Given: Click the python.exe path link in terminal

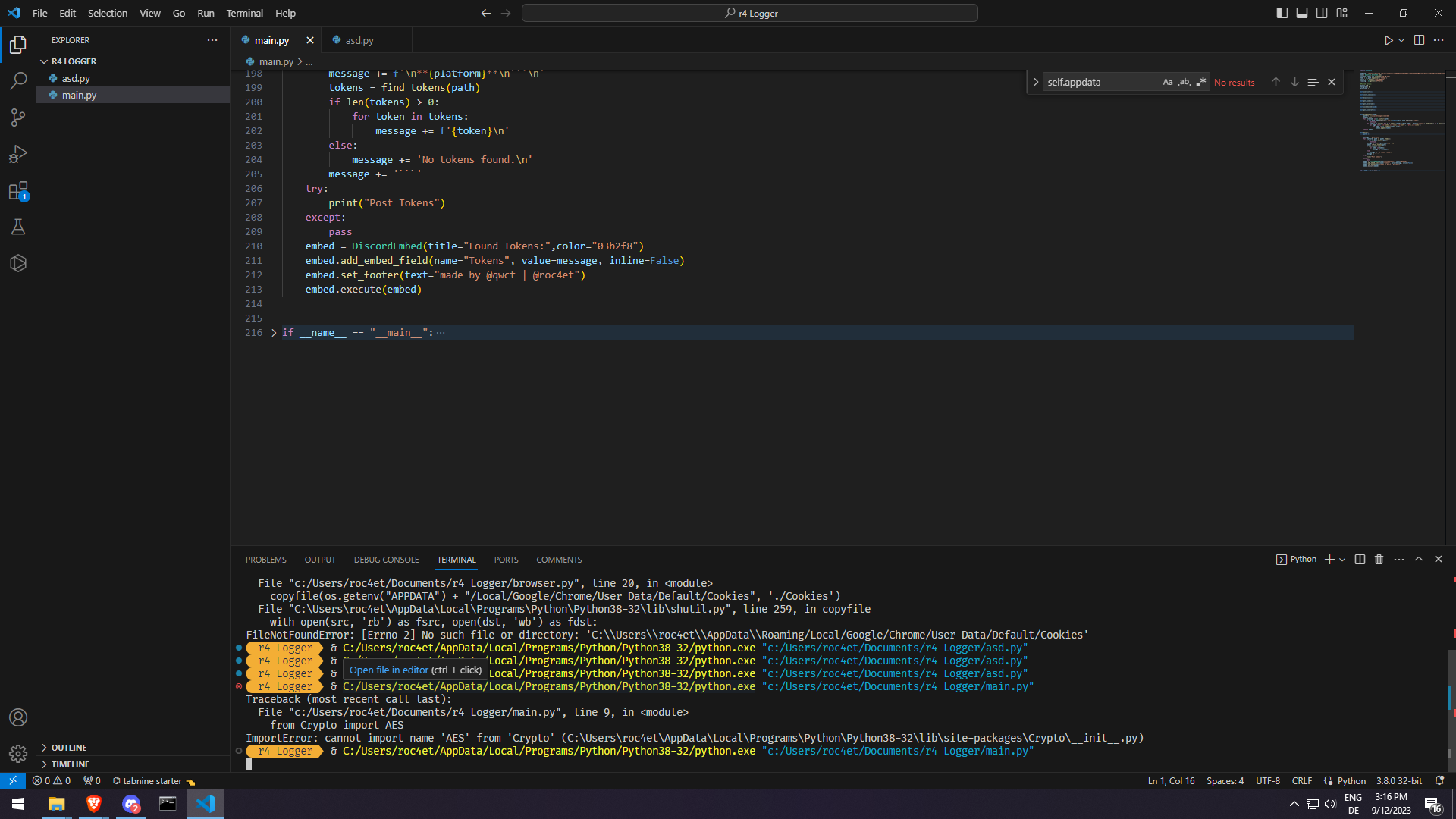Looking at the screenshot, I should coord(548,687).
